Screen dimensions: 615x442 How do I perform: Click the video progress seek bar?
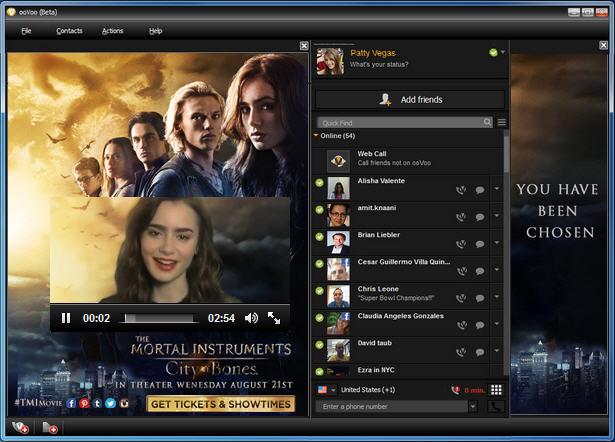tap(158, 318)
